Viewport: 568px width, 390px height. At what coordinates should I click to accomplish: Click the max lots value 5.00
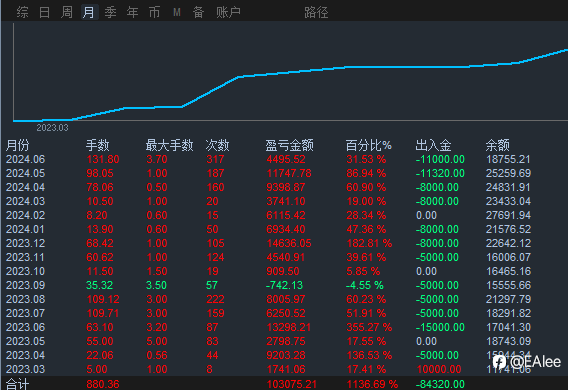pos(157,341)
